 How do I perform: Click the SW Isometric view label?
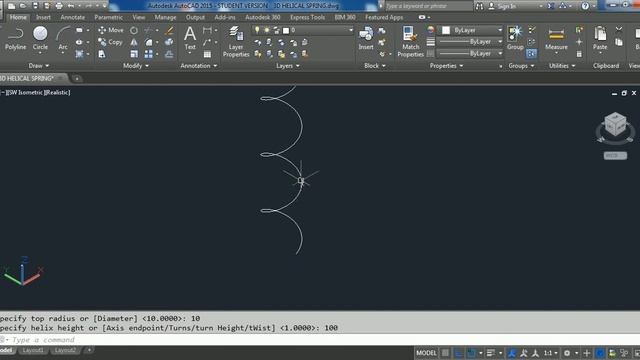click(x=24, y=93)
